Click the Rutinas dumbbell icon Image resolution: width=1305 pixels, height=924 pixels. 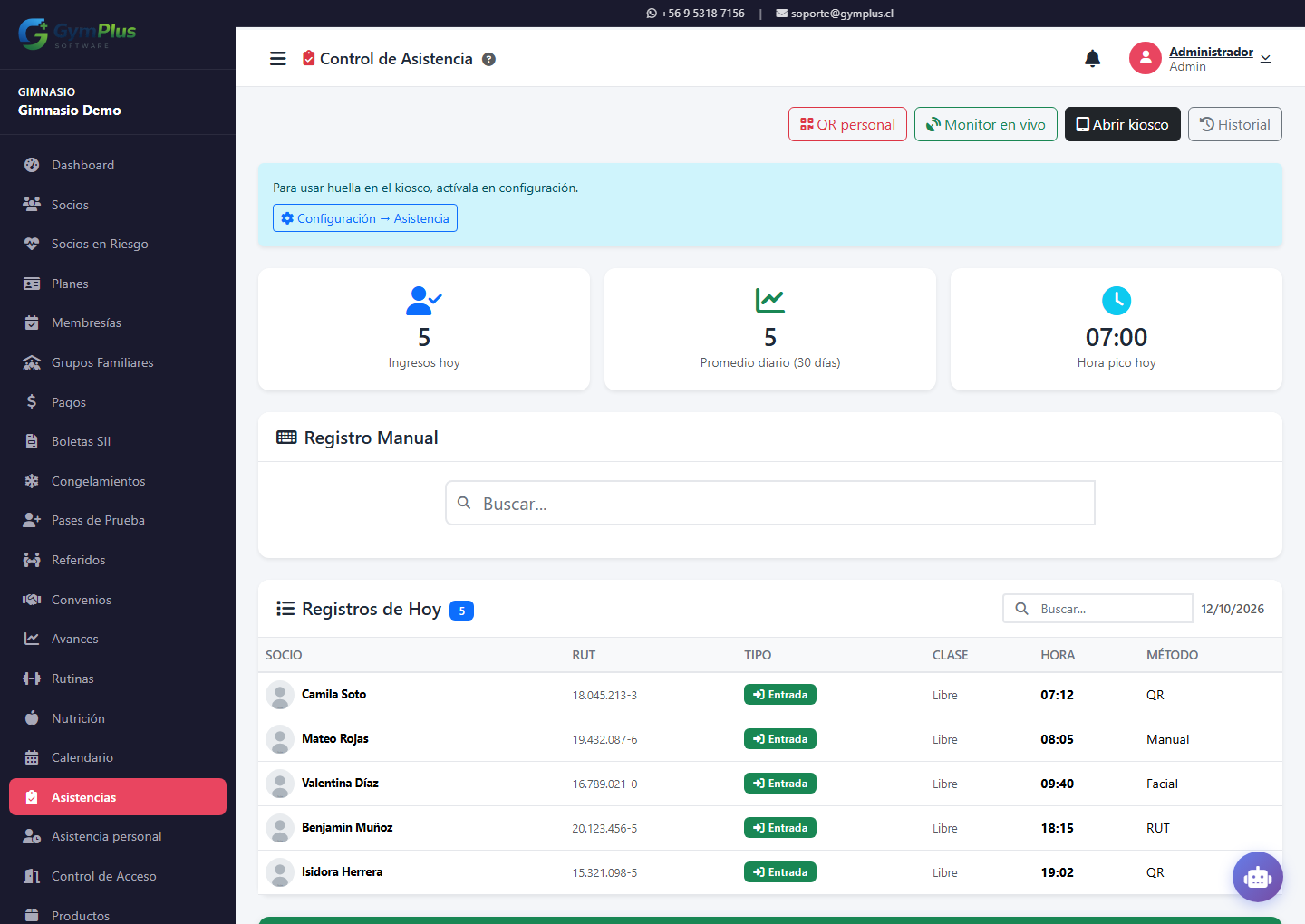tap(32, 679)
